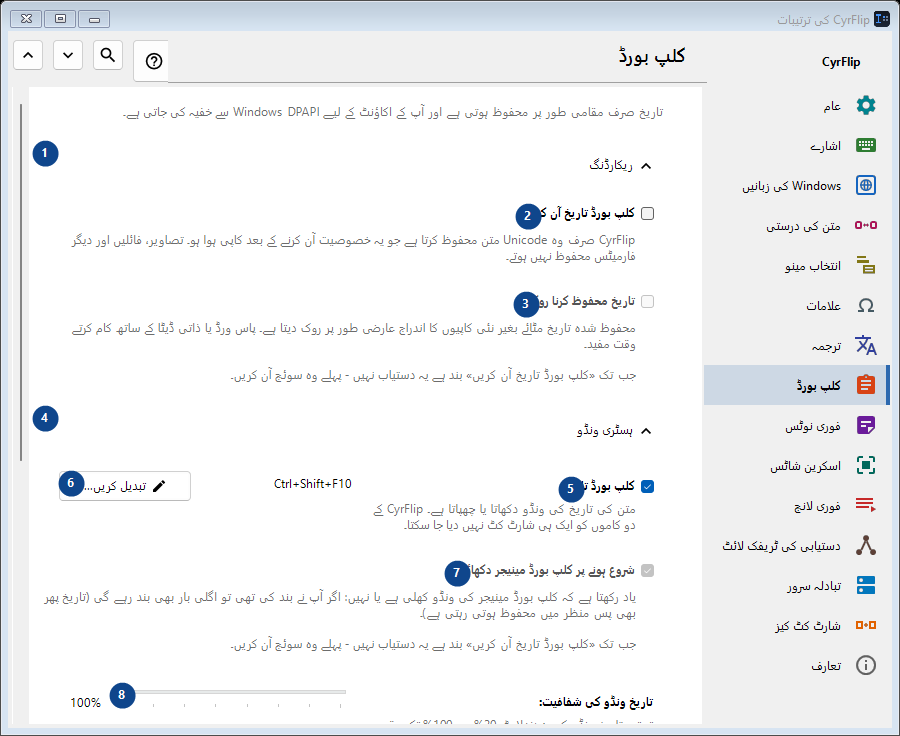Image resolution: width=900 pixels, height=736 pixels.
Task: Open the translation icon in sidebar
Action: 866,345
